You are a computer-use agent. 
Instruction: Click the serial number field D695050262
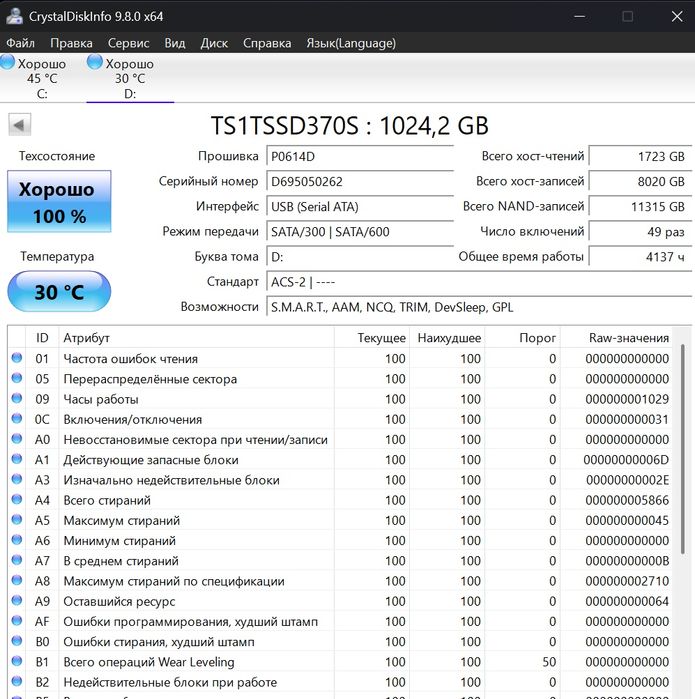pyautogui.click(x=360, y=182)
